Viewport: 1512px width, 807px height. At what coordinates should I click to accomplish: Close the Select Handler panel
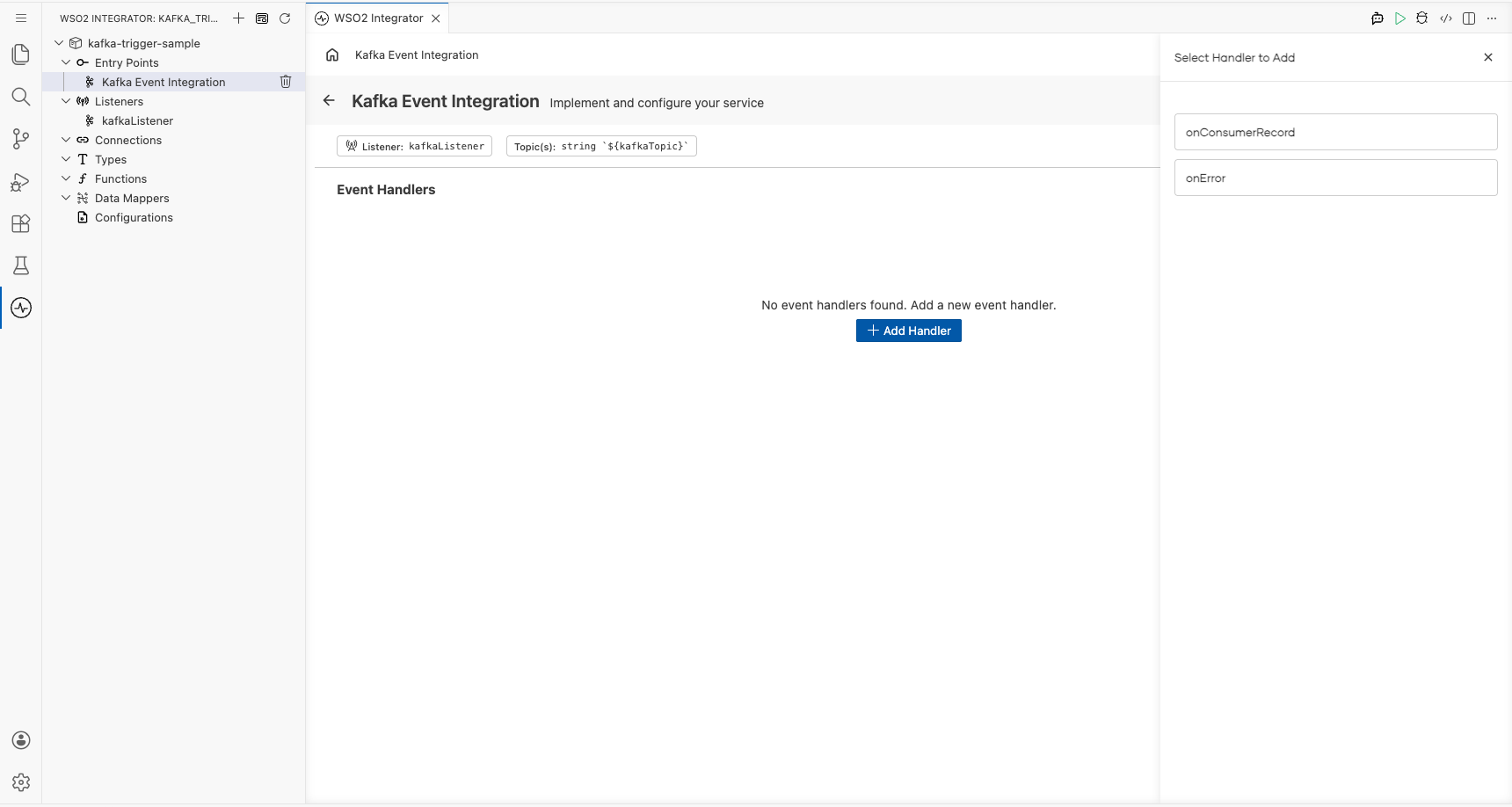[x=1488, y=57]
